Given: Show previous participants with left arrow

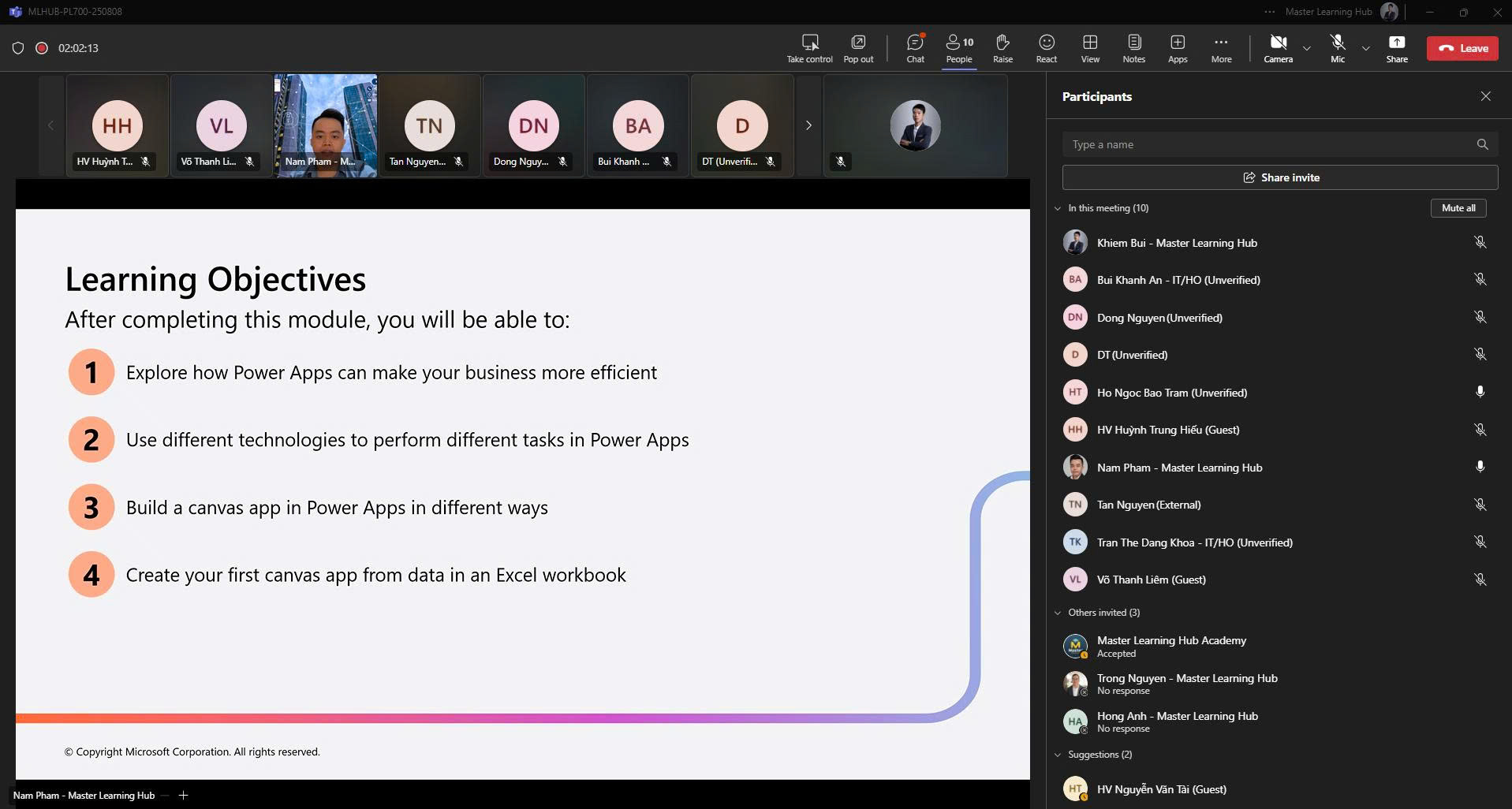Looking at the screenshot, I should 50,125.
